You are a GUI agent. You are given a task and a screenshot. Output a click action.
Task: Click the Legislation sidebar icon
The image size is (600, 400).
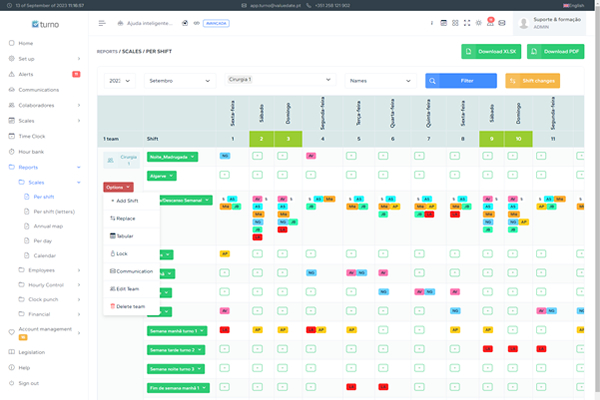point(11,352)
